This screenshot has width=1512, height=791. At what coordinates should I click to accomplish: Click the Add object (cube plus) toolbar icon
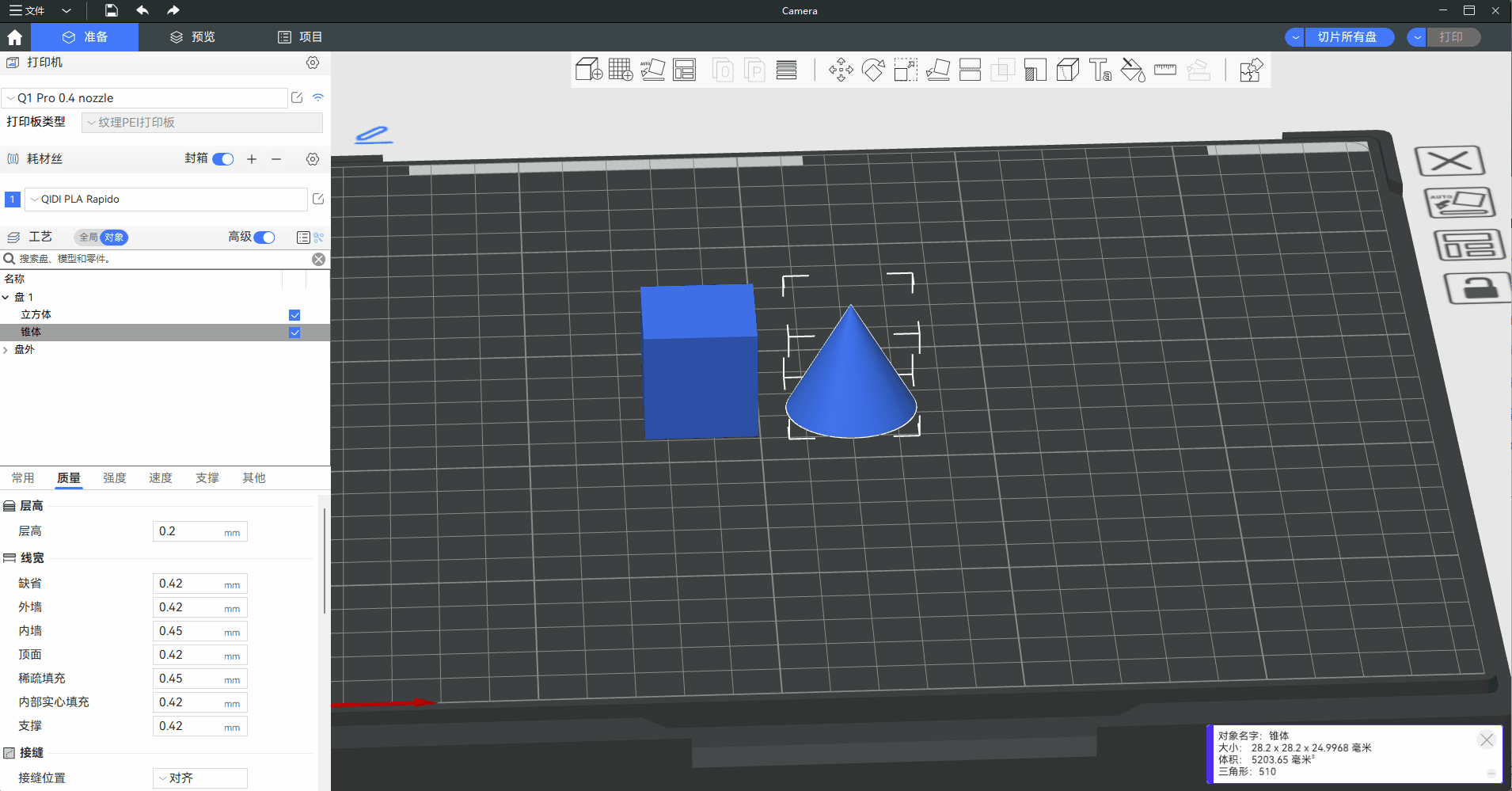588,70
